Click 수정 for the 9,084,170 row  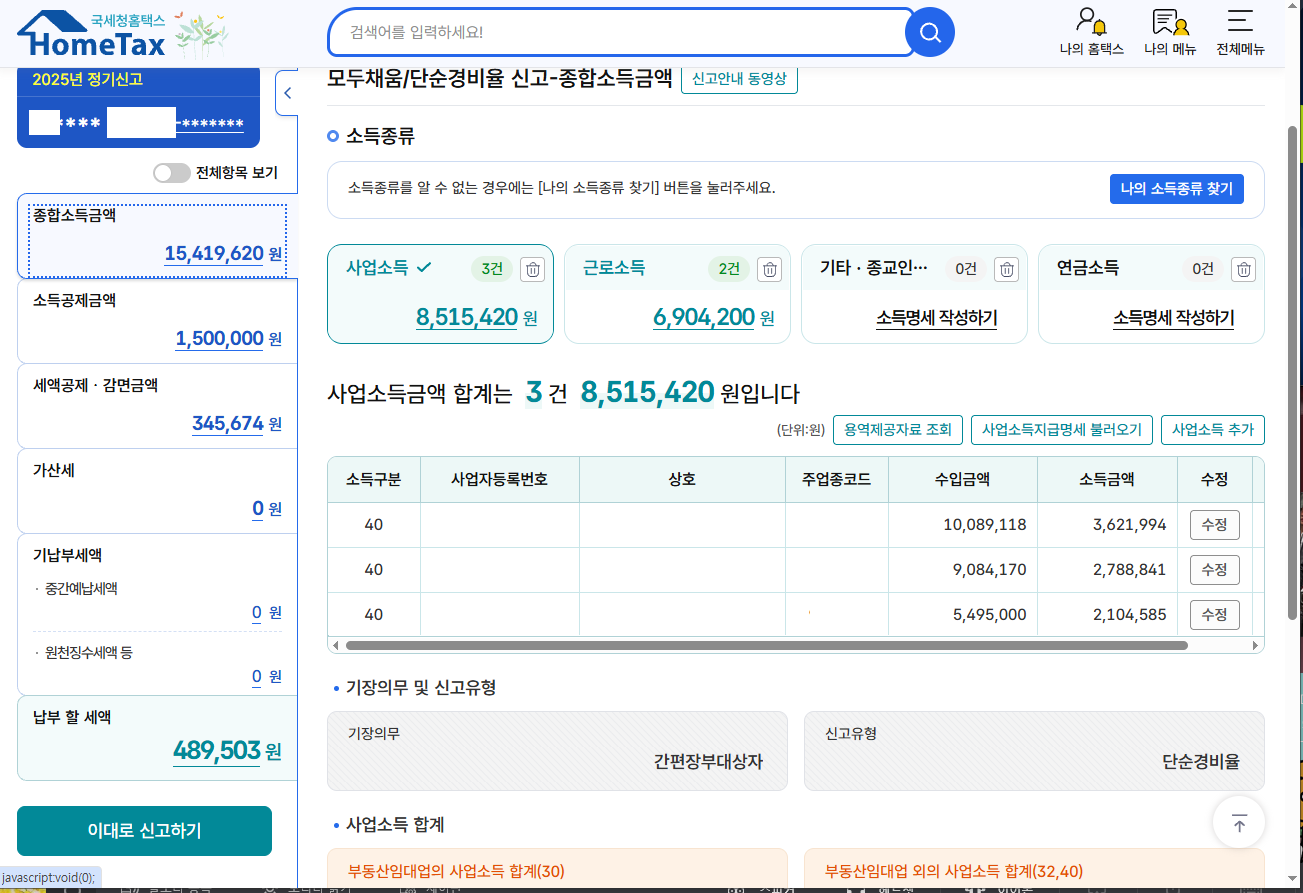point(1214,569)
